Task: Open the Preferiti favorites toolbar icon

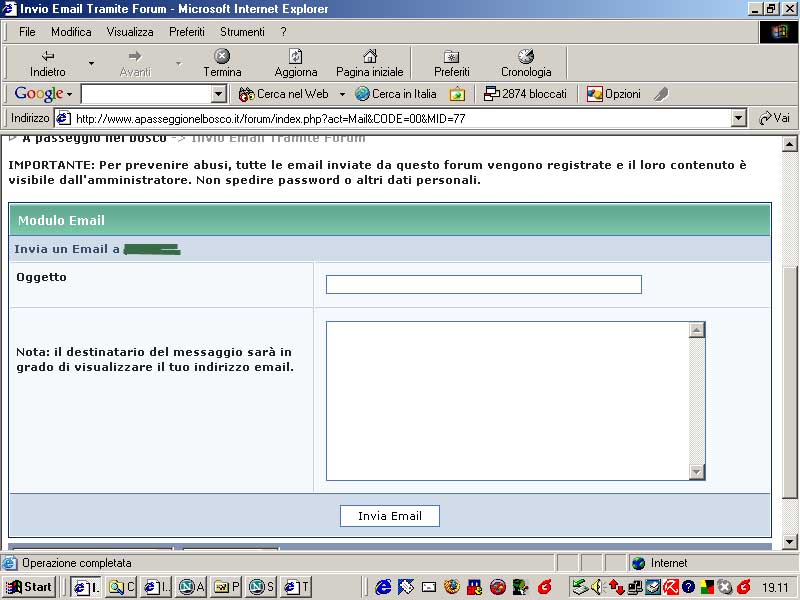Action: pos(451,56)
